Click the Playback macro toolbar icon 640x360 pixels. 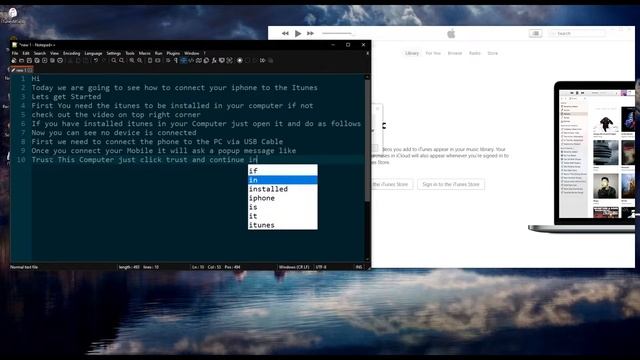pyautogui.click(x=255, y=60)
